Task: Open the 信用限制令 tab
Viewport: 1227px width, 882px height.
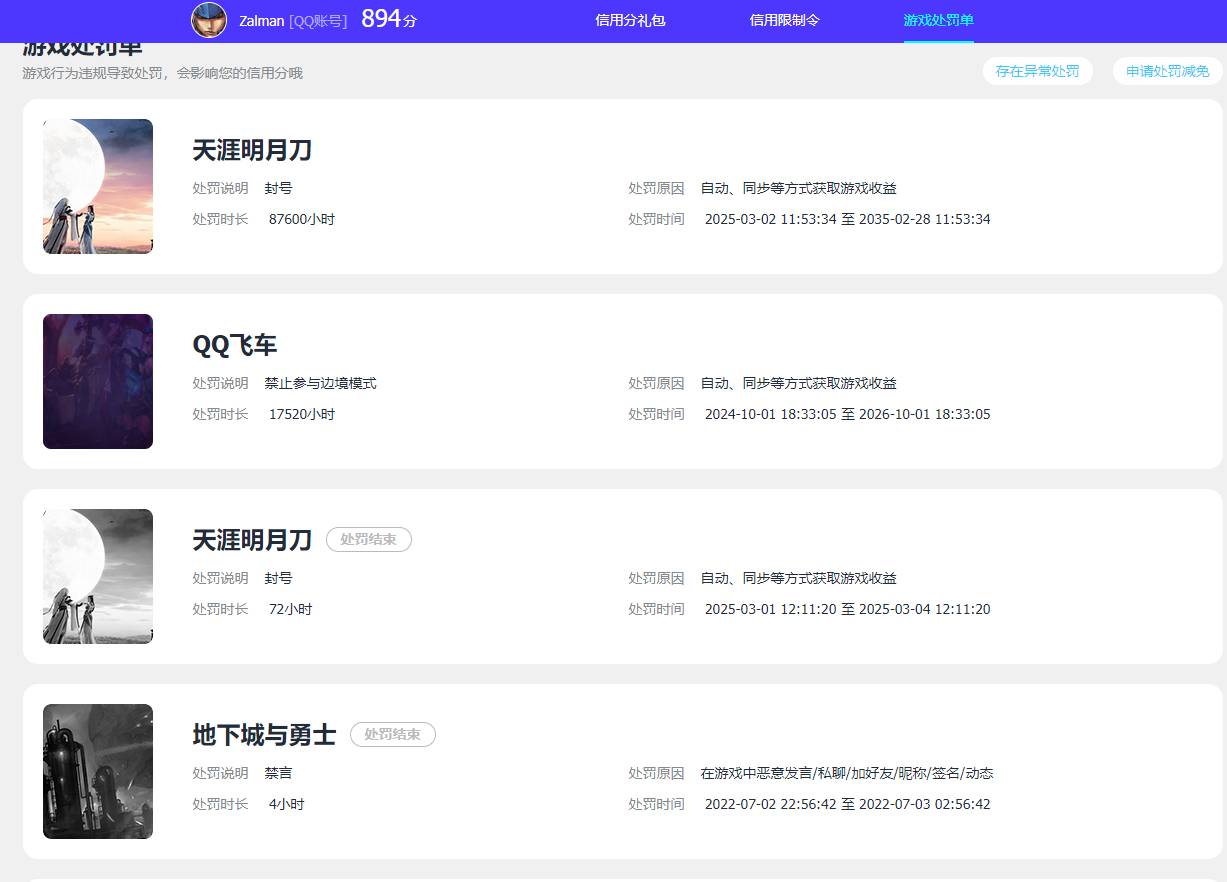Action: click(784, 20)
